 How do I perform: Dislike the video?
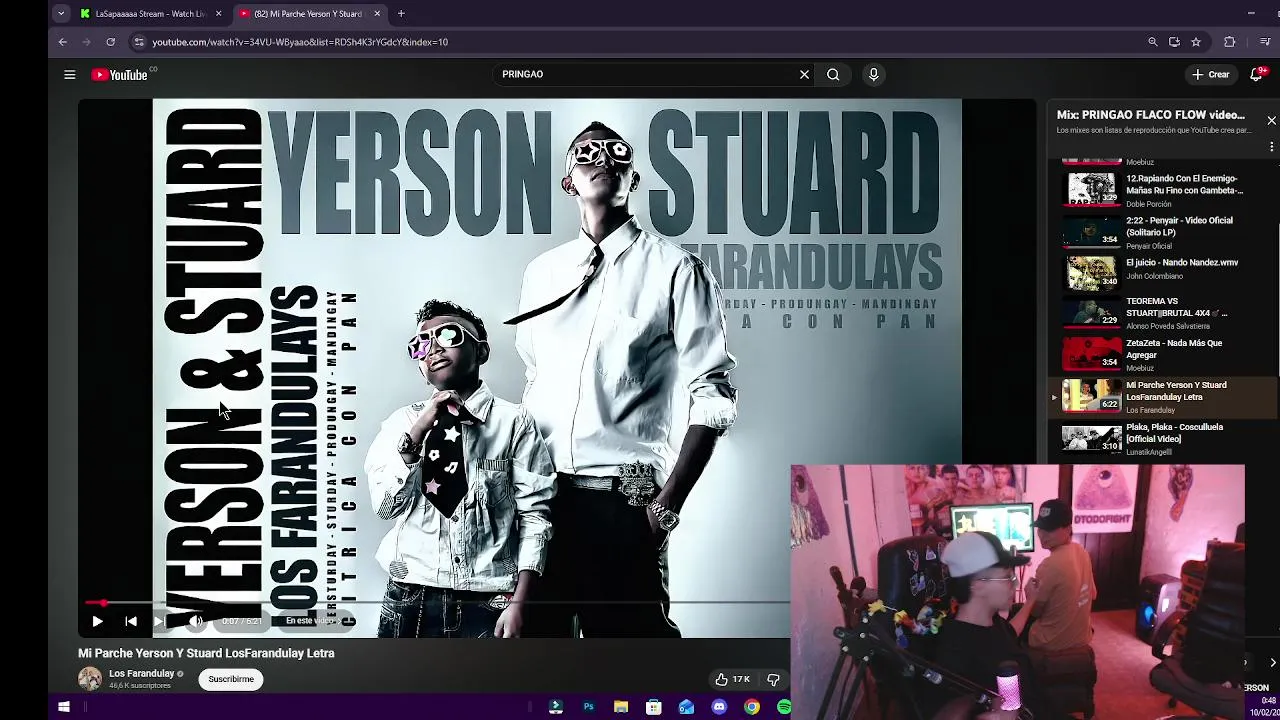point(773,679)
